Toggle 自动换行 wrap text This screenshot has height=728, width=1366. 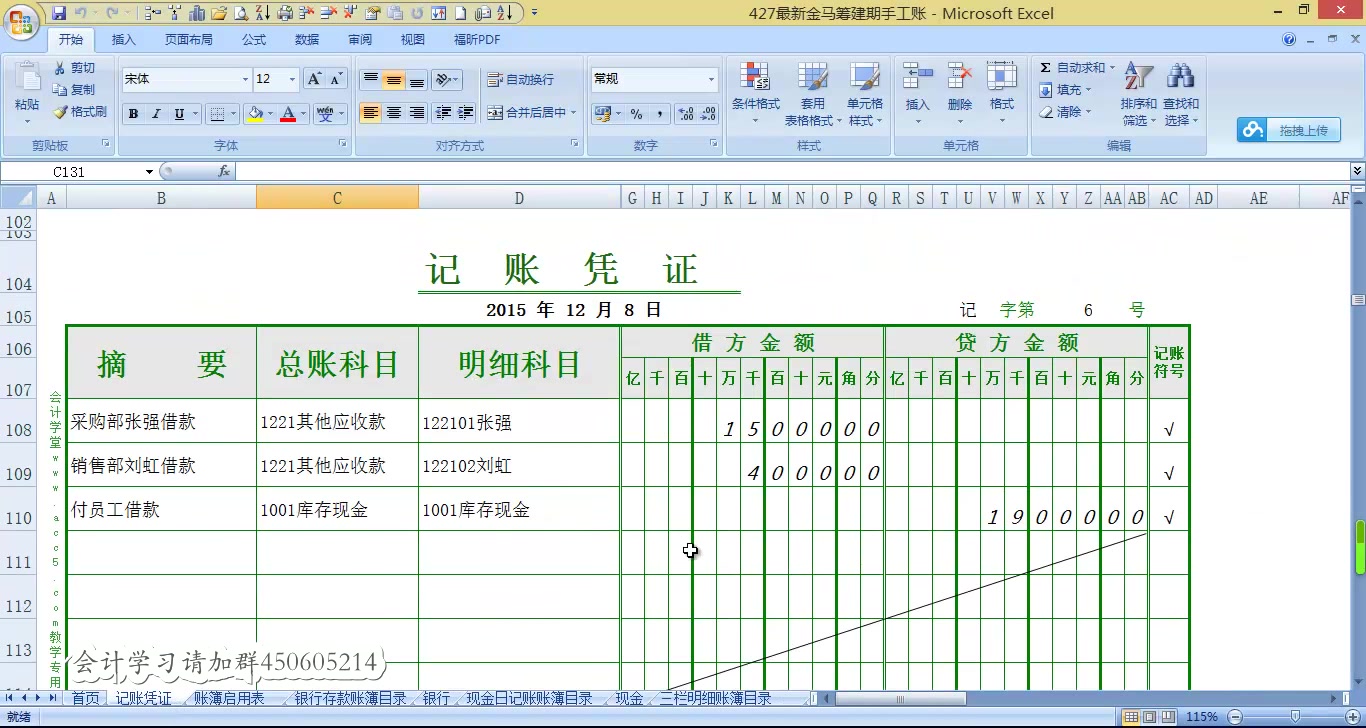tap(520, 80)
